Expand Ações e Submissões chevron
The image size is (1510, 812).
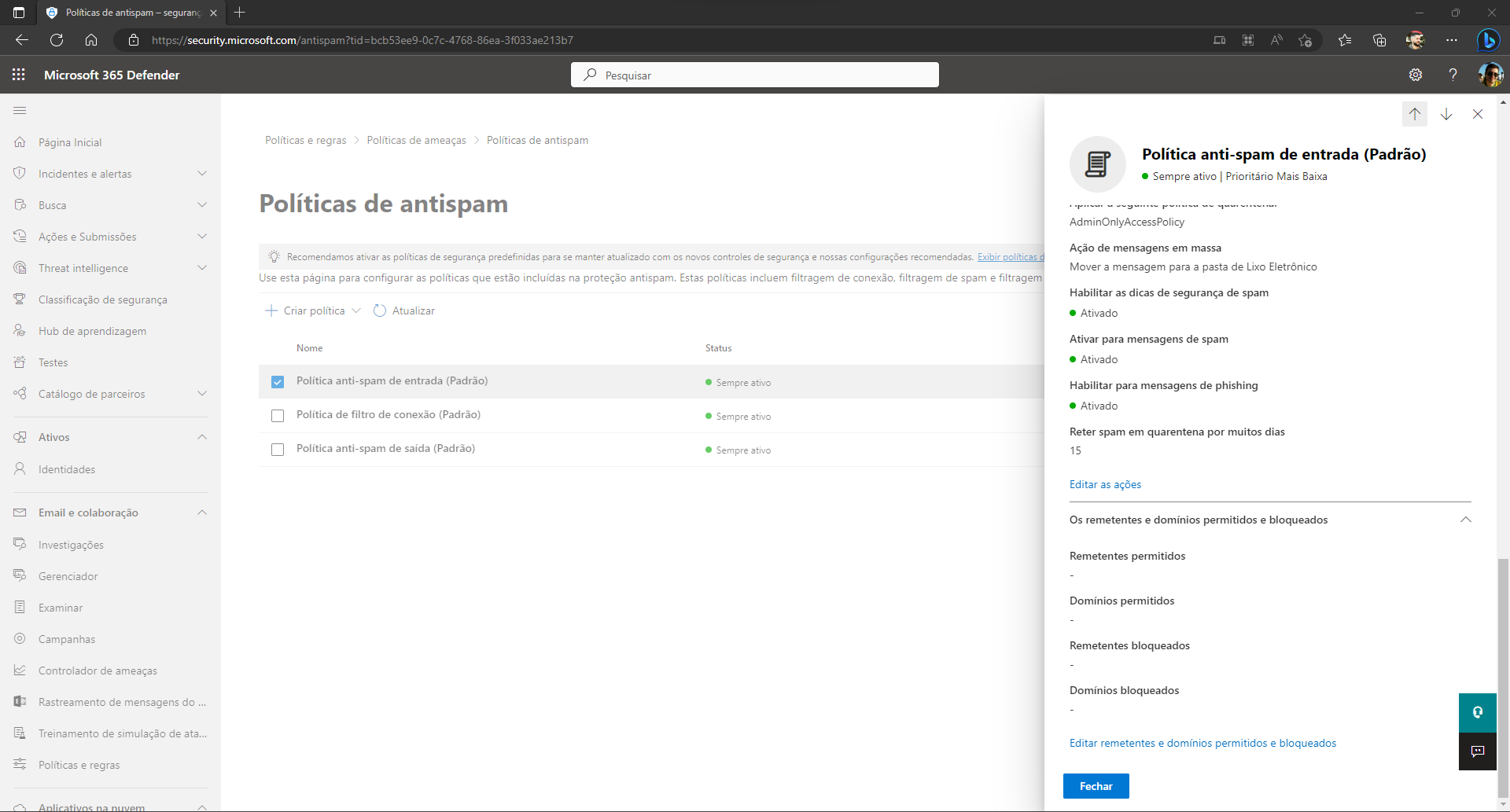pyautogui.click(x=202, y=237)
